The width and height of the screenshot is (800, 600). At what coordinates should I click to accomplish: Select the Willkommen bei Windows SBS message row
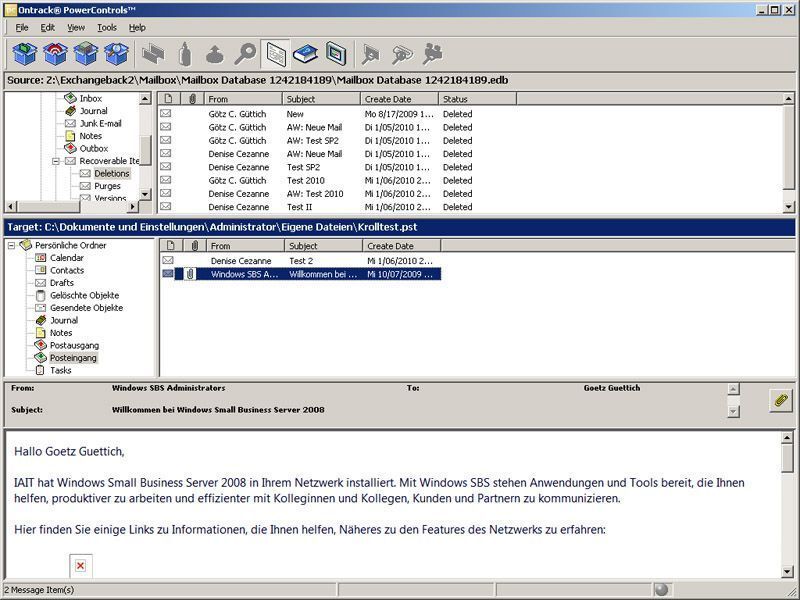(300, 273)
